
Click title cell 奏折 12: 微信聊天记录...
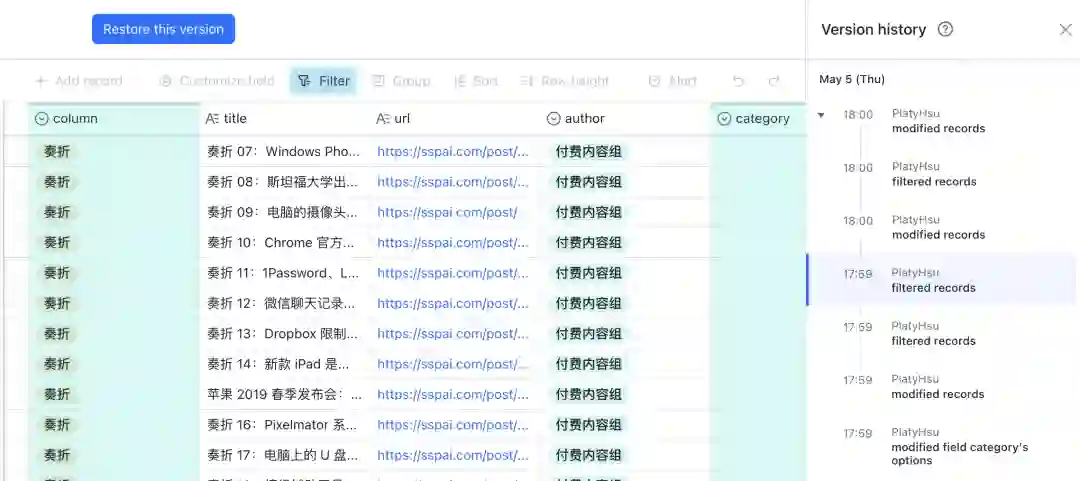coord(286,303)
